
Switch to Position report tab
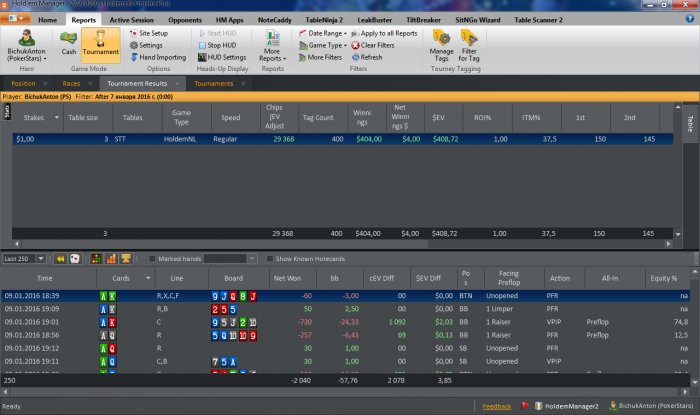pyautogui.click(x=23, y=83)
